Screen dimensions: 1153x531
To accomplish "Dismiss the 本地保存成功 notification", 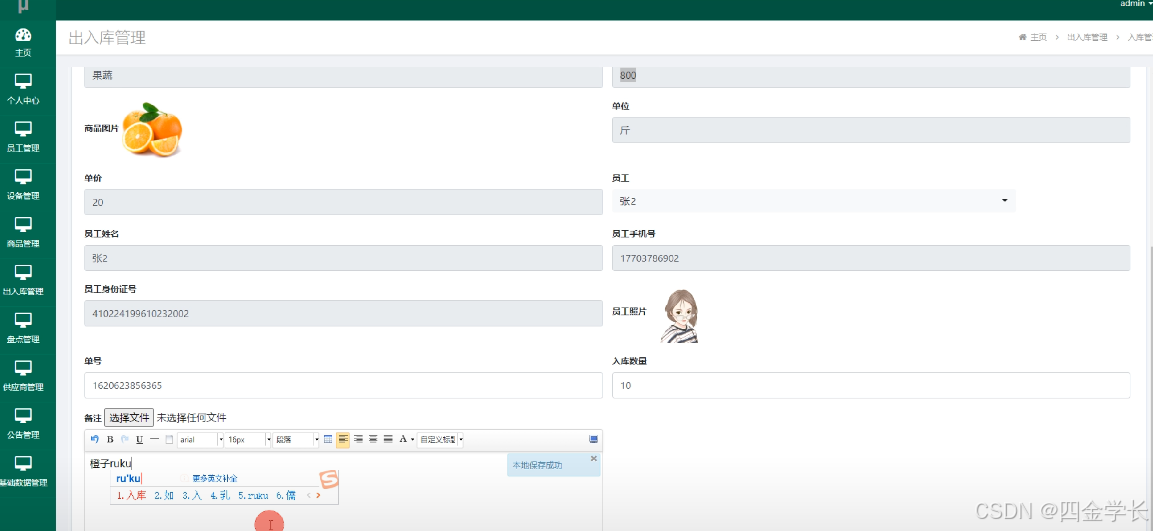I will pos(593,458).
